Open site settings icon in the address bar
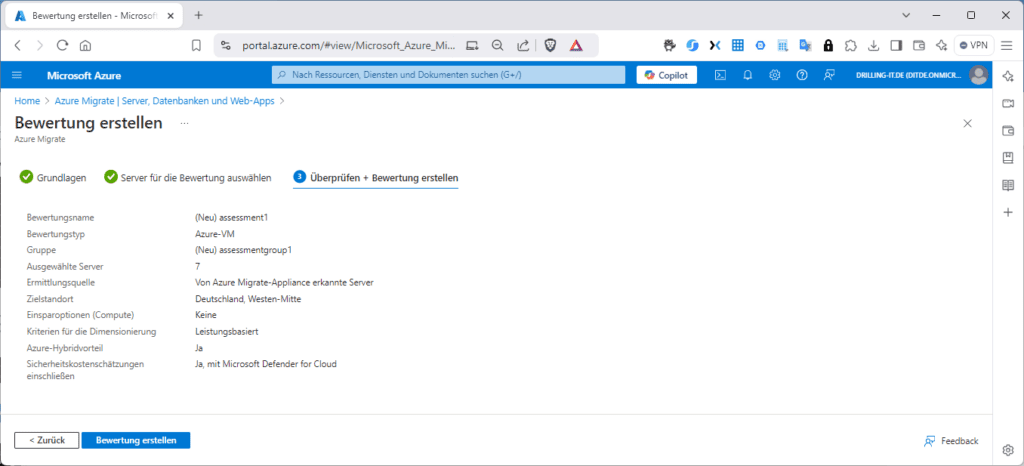This screenshot has height=466, width=1024. pos(226,46)
